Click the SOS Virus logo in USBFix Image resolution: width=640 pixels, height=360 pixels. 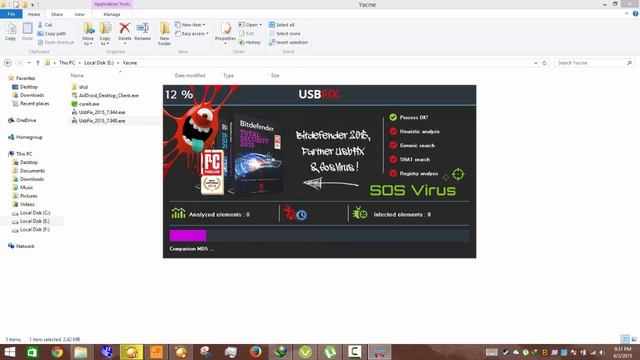(413, 190)
